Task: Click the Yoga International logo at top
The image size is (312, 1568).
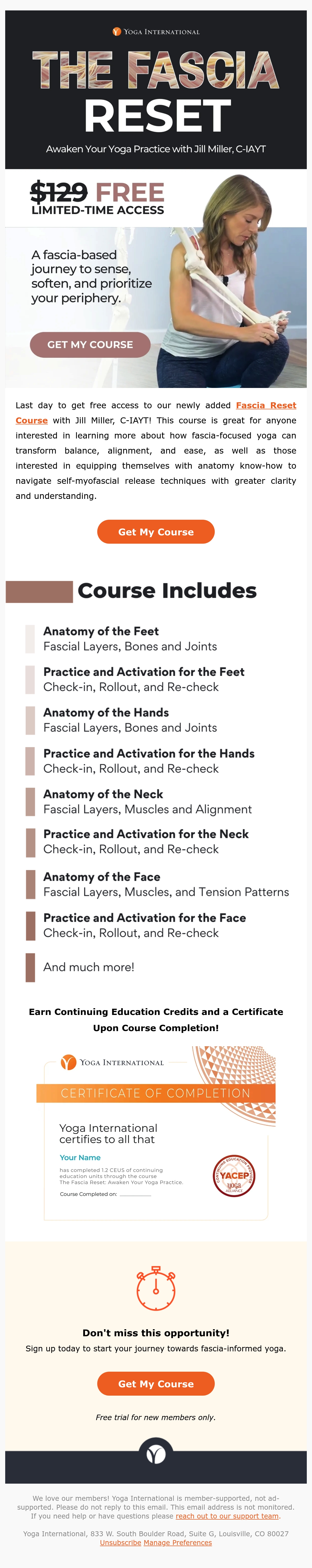Action: point(156,32)
